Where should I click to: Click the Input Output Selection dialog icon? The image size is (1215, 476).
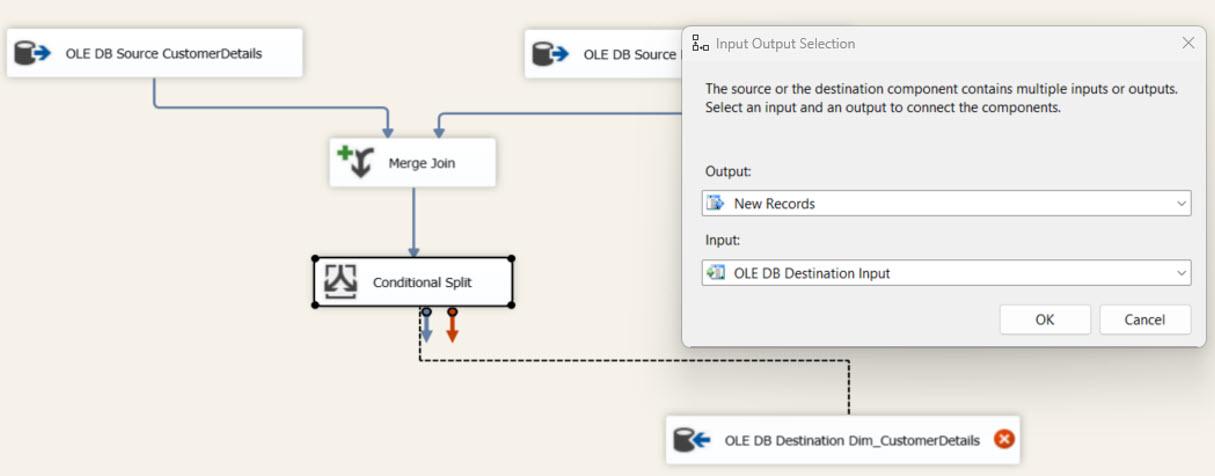(x=701, y=44)
